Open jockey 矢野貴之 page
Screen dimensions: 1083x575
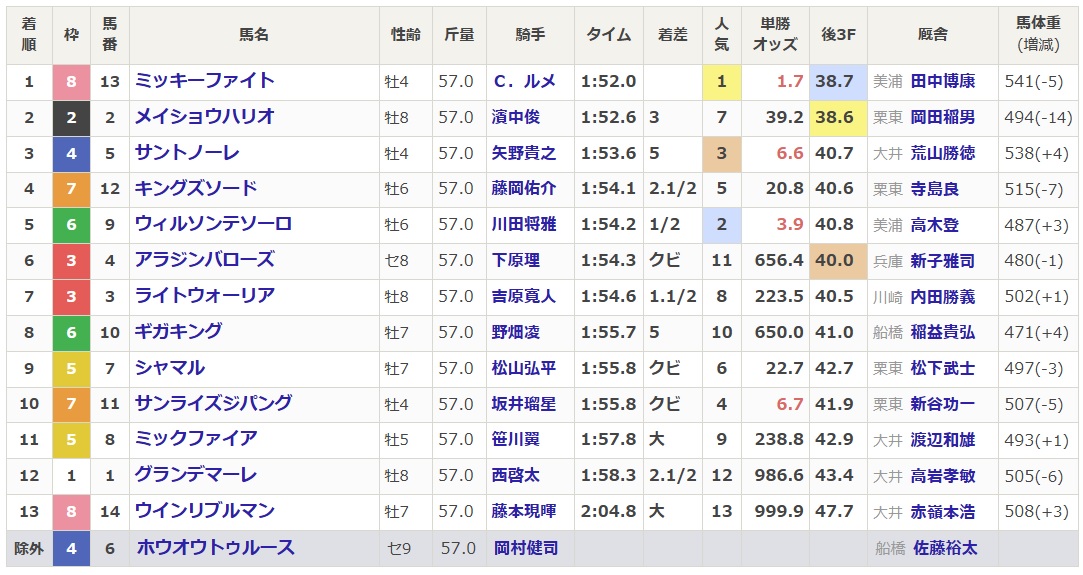click(x=523, y=153)
